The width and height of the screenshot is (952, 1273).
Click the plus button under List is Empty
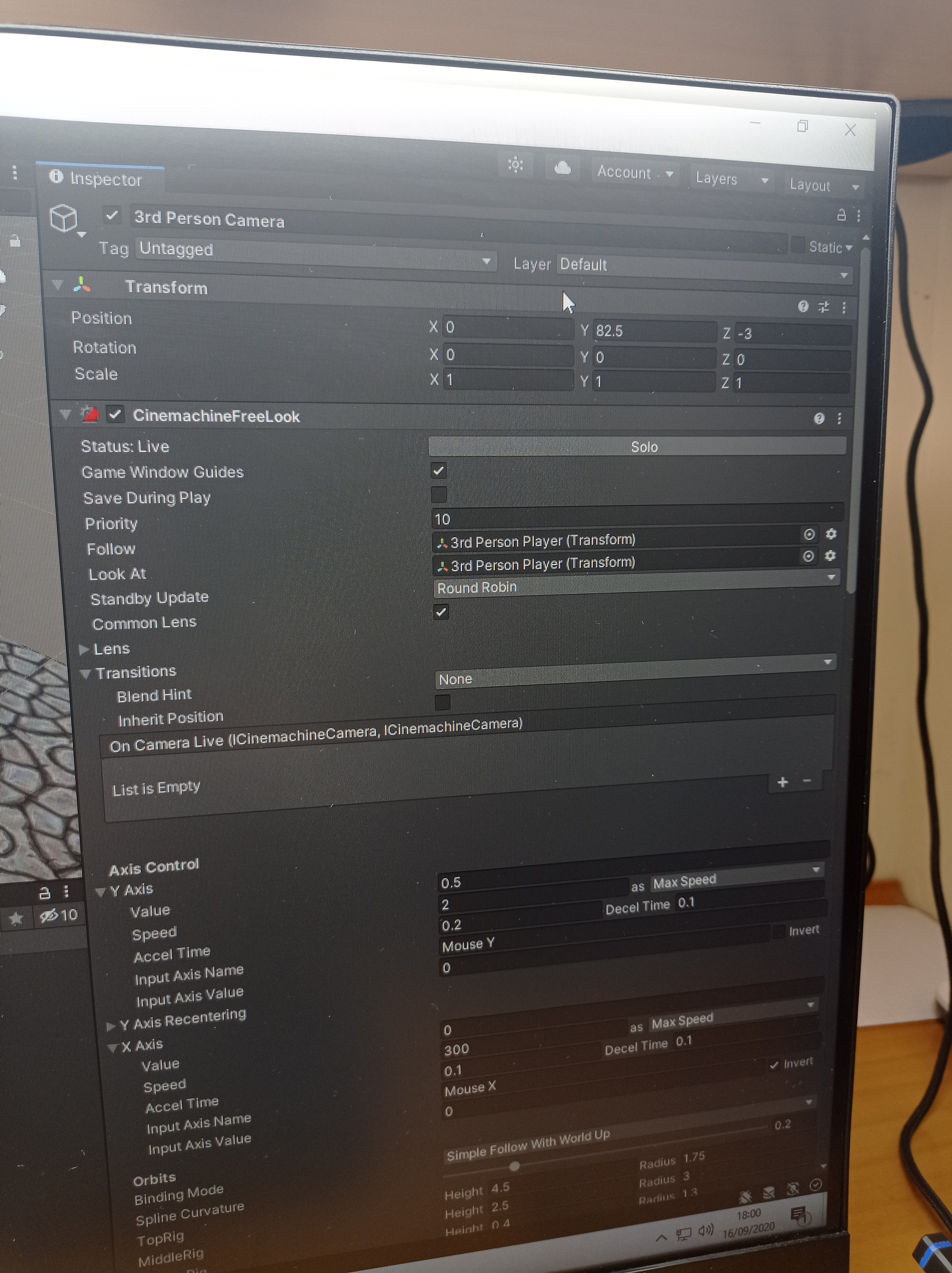[x=782, y=782]
